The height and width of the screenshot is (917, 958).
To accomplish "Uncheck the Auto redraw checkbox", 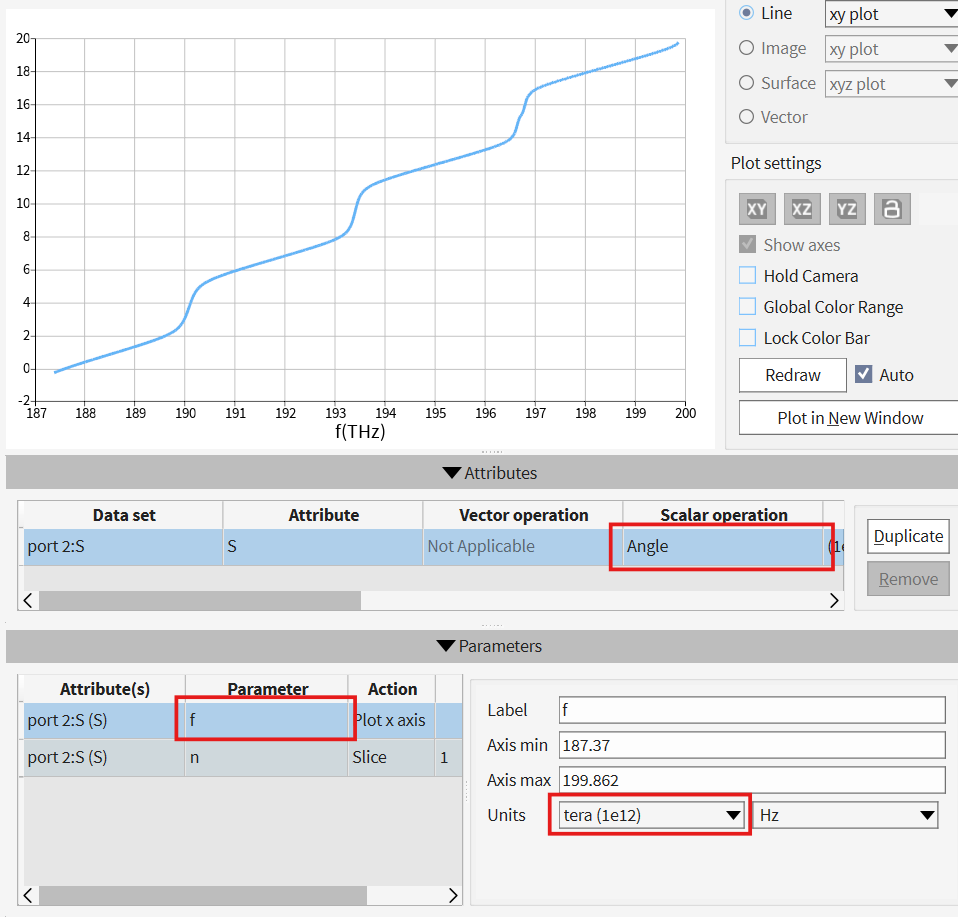I will [863, 374].
